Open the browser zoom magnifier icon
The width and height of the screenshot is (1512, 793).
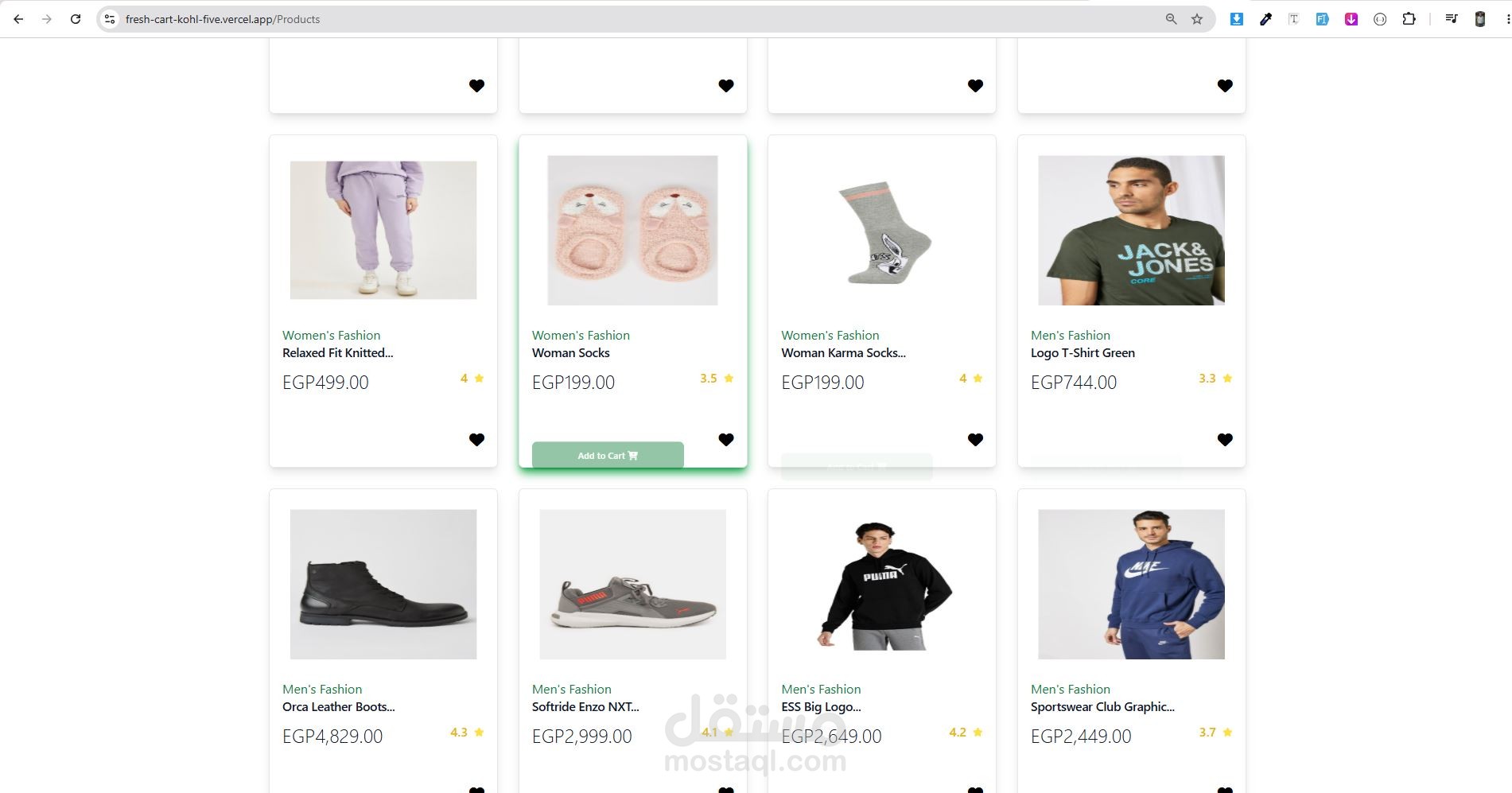click(x=1171, y=19)
